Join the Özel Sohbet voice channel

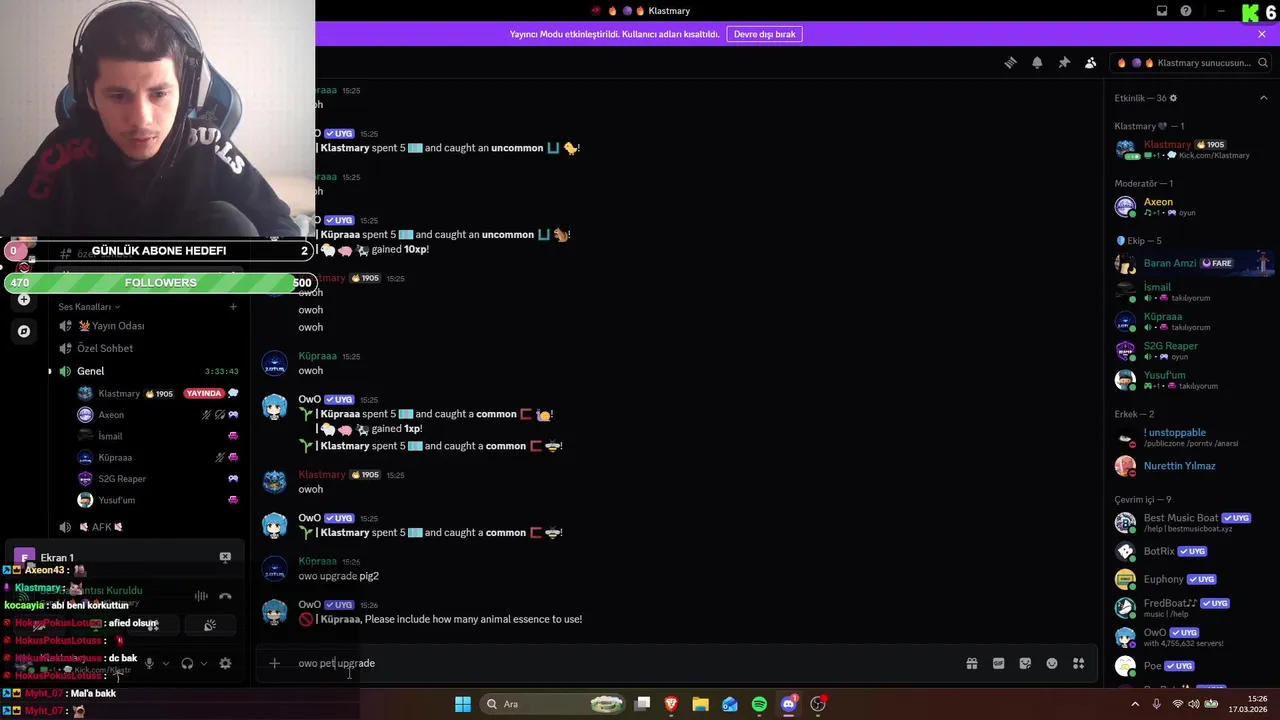tap(148, 348)
